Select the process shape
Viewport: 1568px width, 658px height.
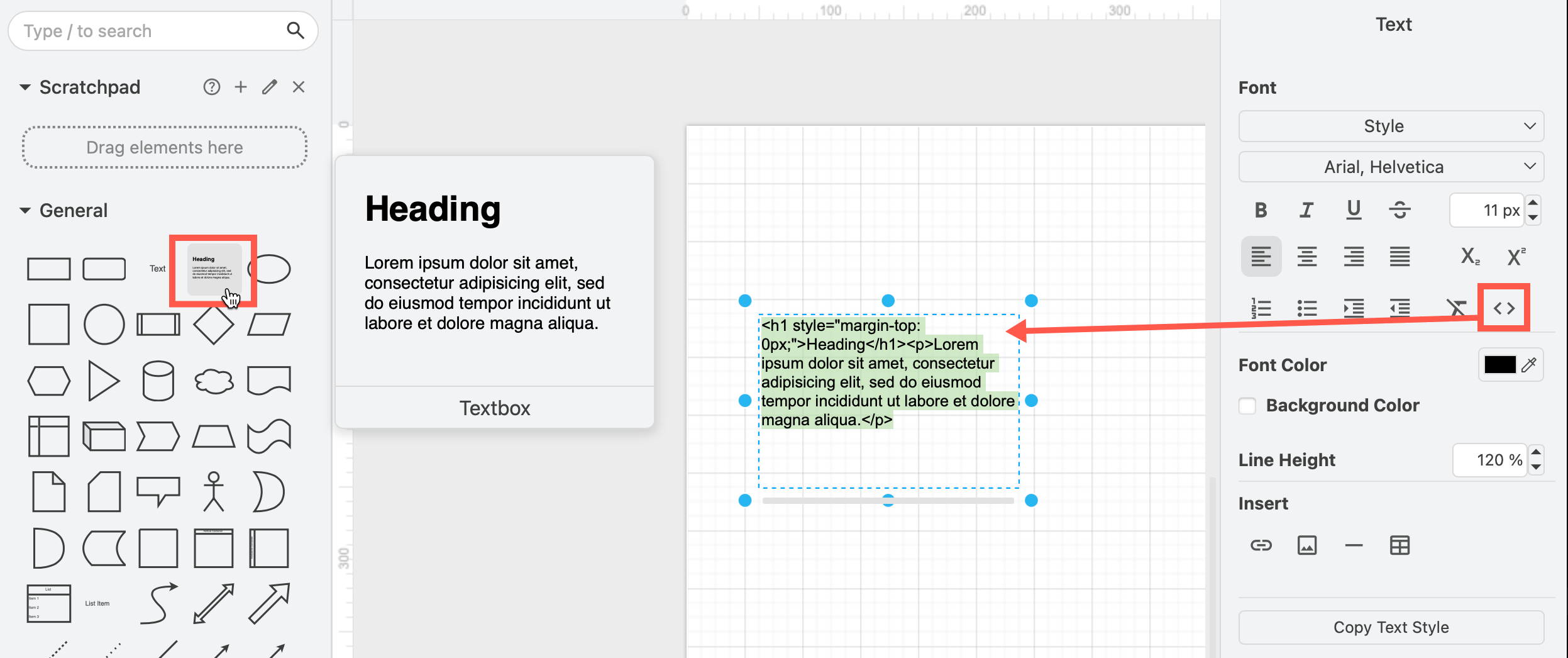158,325
